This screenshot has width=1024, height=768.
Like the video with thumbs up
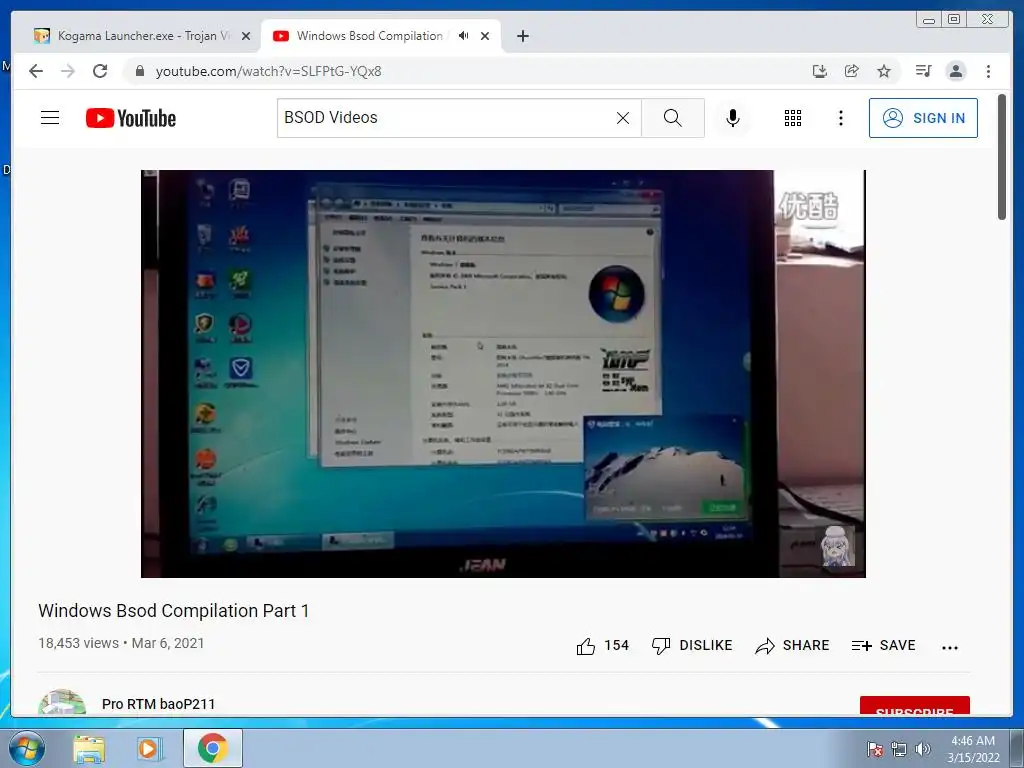602,646
